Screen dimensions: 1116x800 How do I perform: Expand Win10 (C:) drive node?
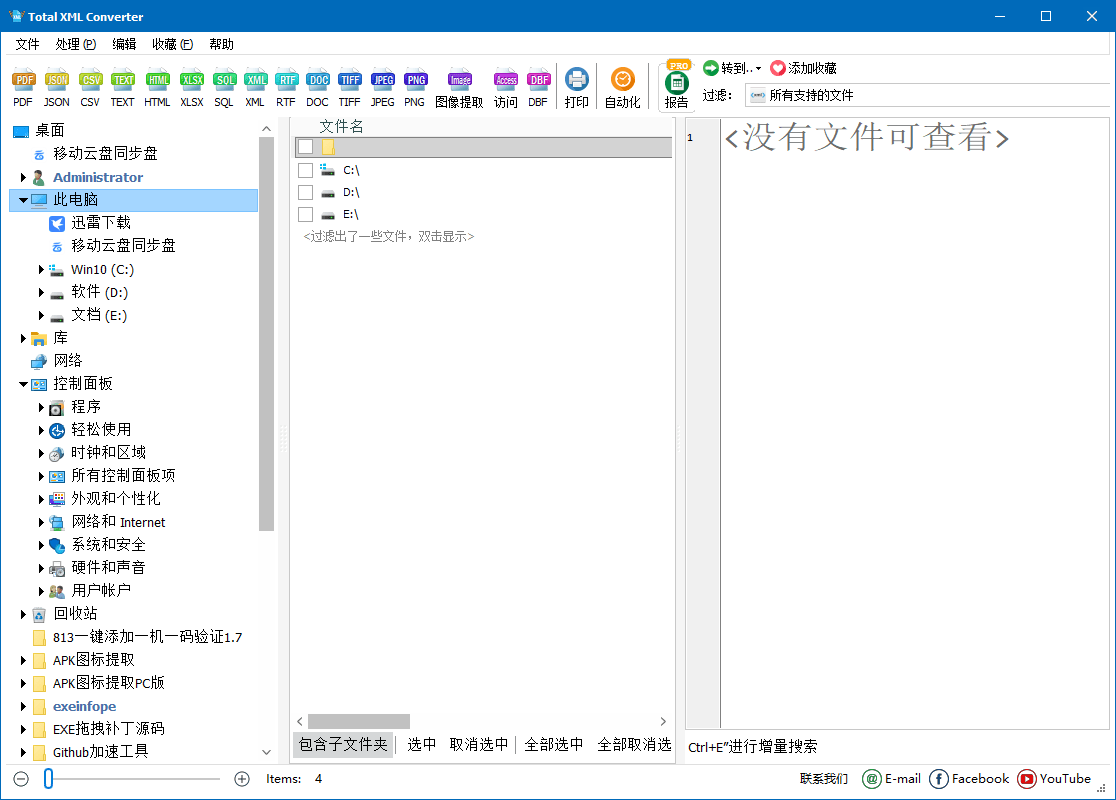[41, 269]
